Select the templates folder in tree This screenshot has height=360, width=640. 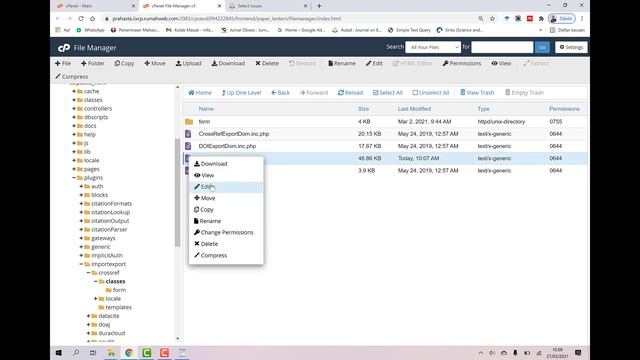(118, 307)
